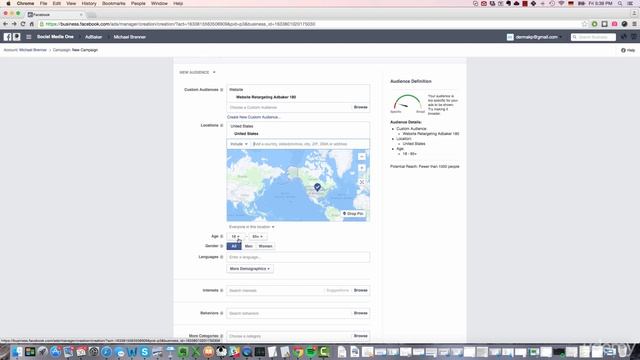Image resolution: width=640 pixels, height=360 pixels.
Task: Click the green circle extension icon
Action: [x=594, y=24]
